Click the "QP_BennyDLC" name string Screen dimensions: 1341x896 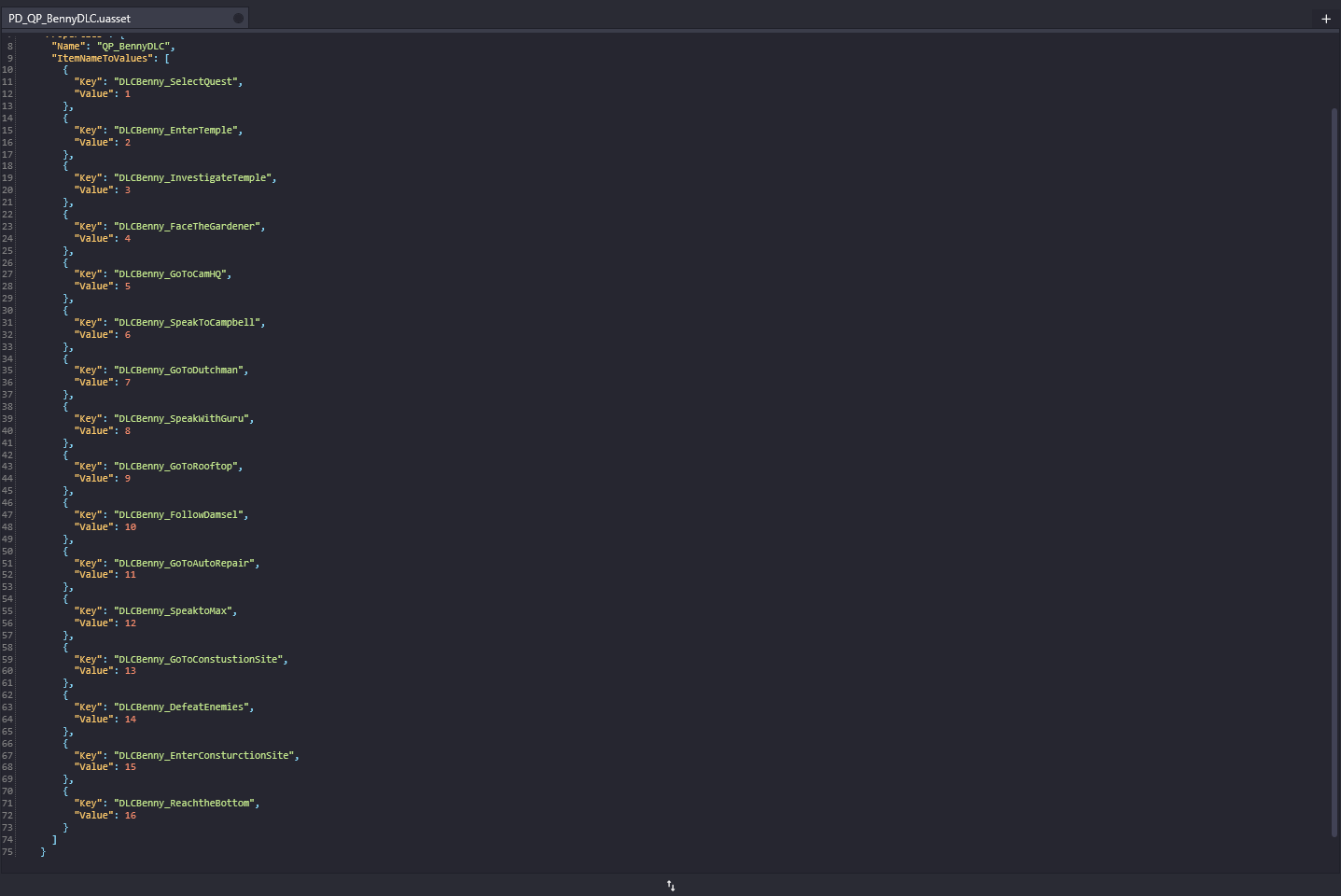click(133, 46)
